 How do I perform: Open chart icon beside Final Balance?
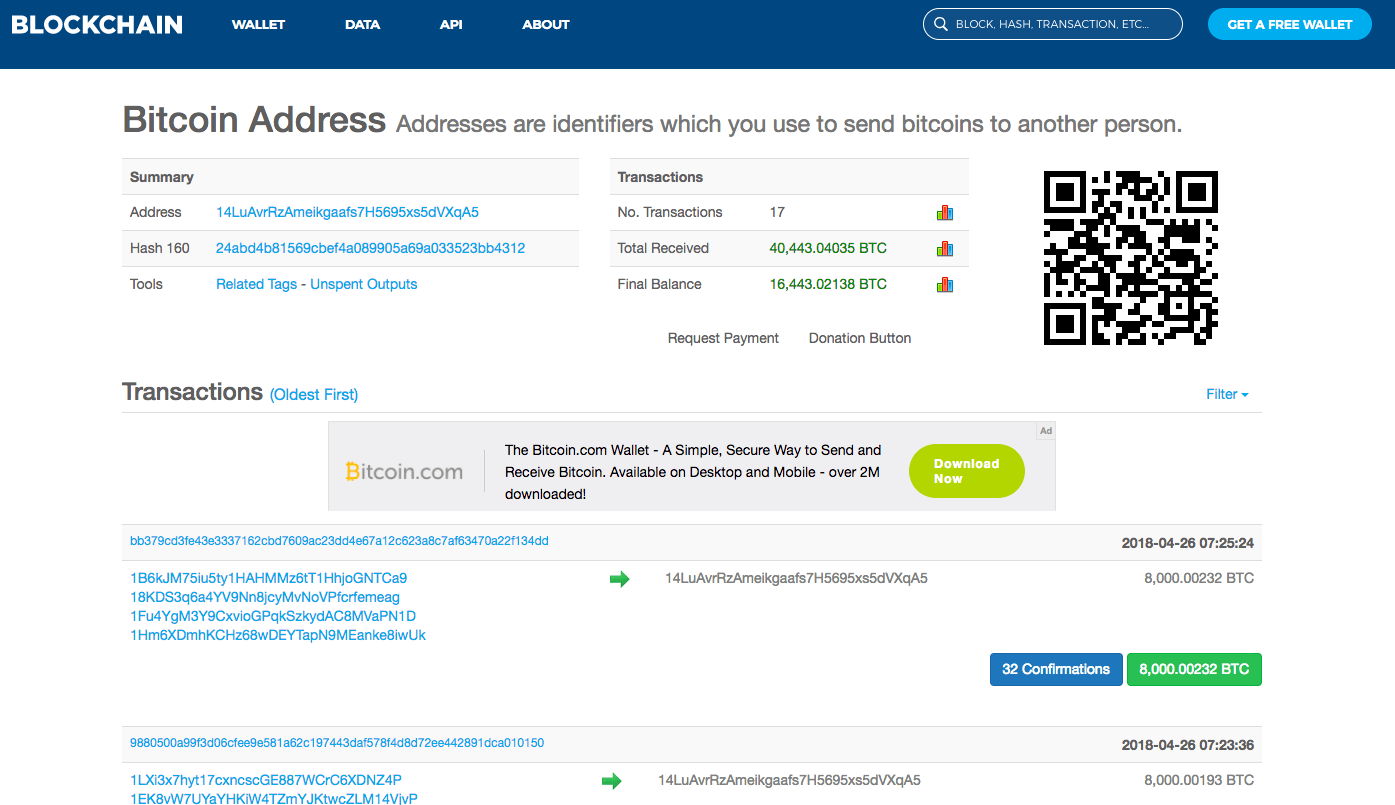click(945, 284)
